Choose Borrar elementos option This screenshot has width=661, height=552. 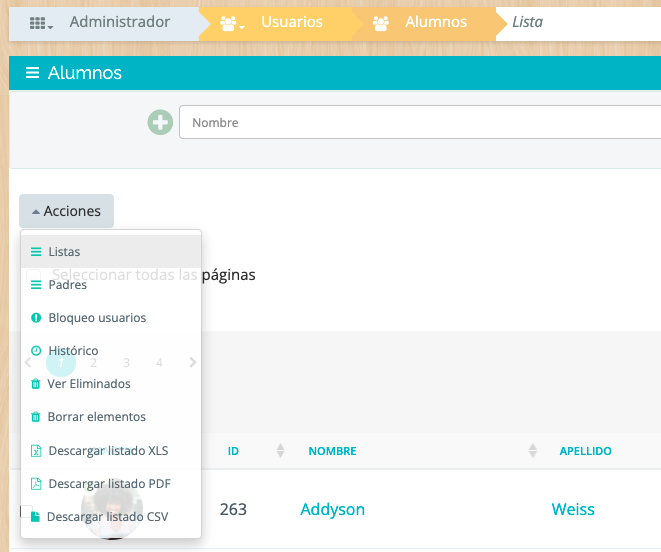tap(111, 417)
